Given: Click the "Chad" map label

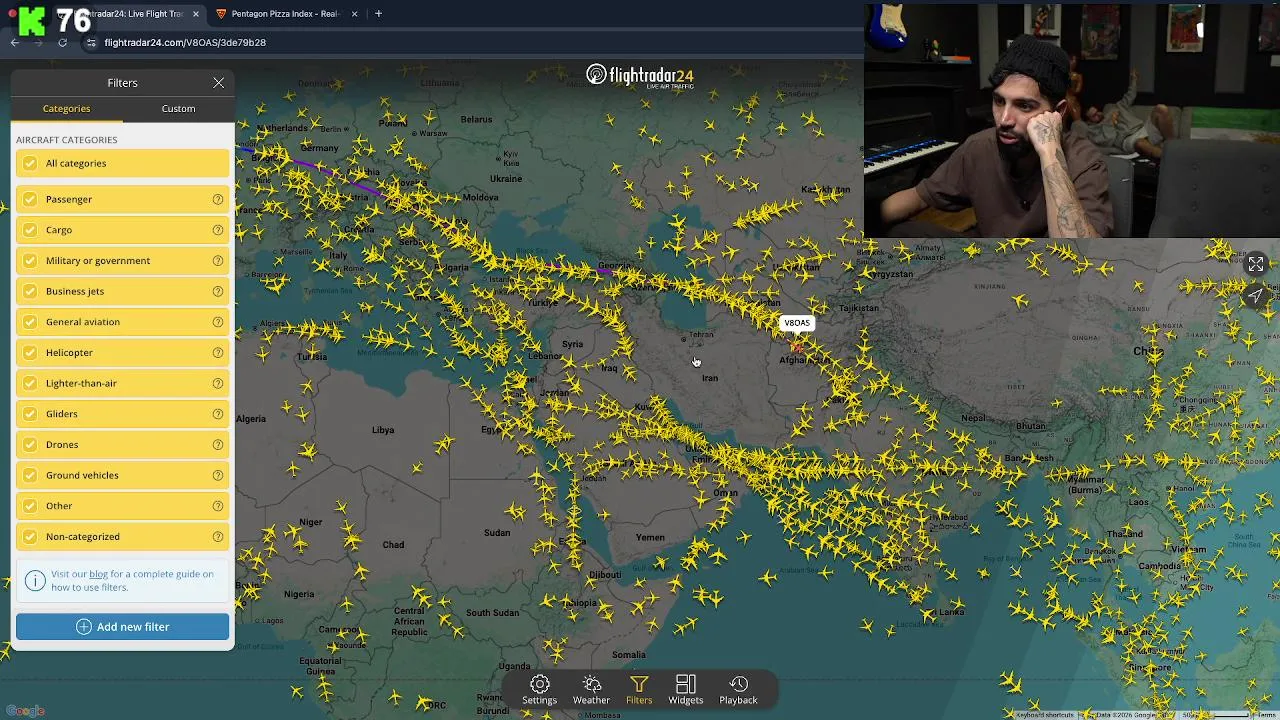Looking at the screenshot, I should (x=393, y=545).
